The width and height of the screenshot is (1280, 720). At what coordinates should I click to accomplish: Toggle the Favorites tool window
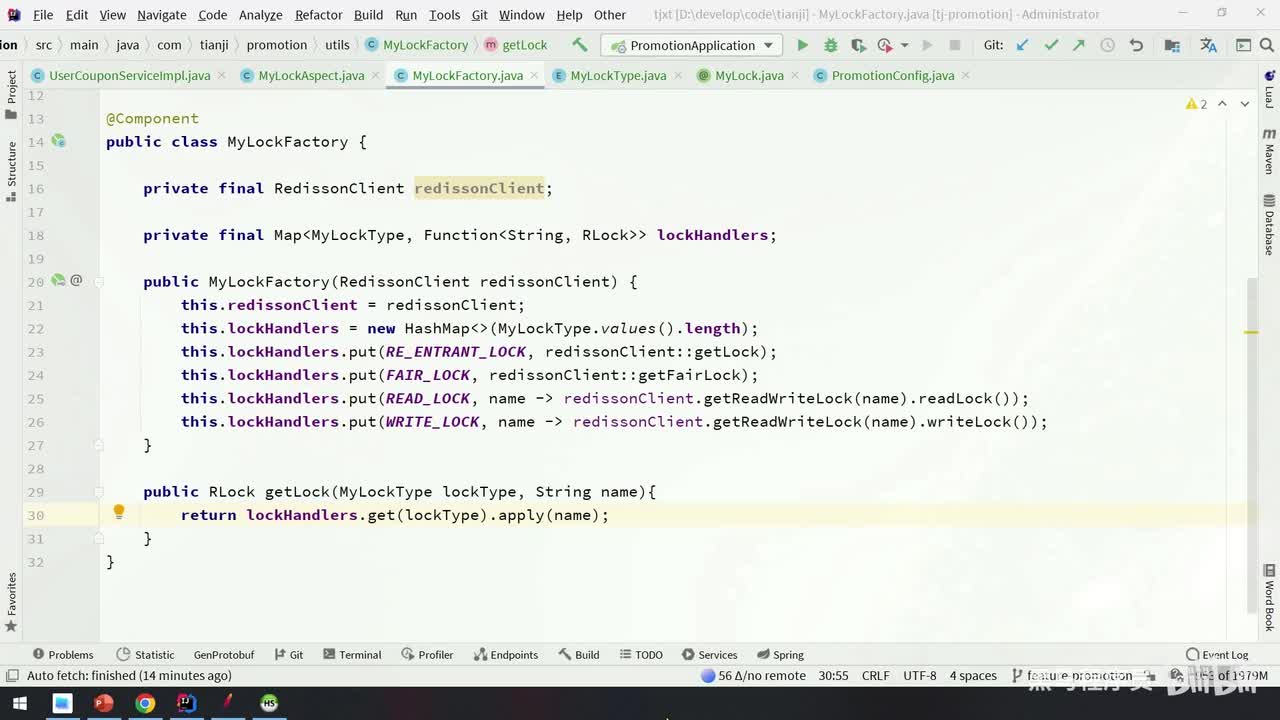(x=11, y=601)
